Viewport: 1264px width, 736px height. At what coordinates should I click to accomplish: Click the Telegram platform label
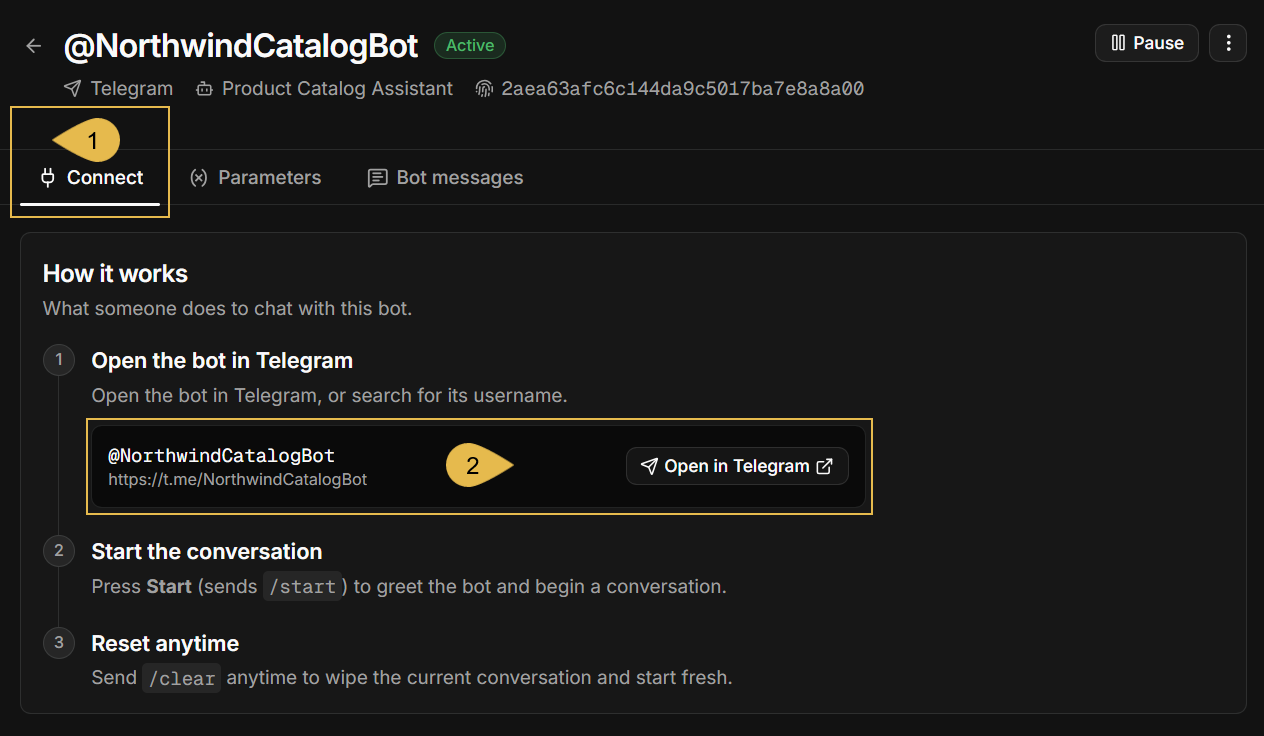tap(132, 89)
